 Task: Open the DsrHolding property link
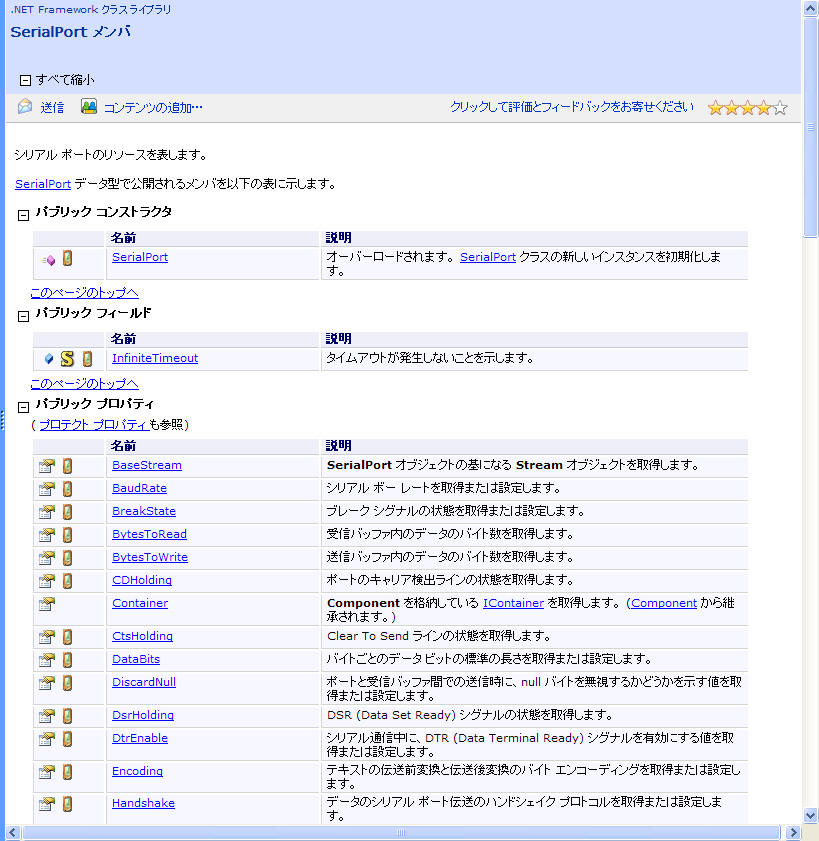pos(143,715)
